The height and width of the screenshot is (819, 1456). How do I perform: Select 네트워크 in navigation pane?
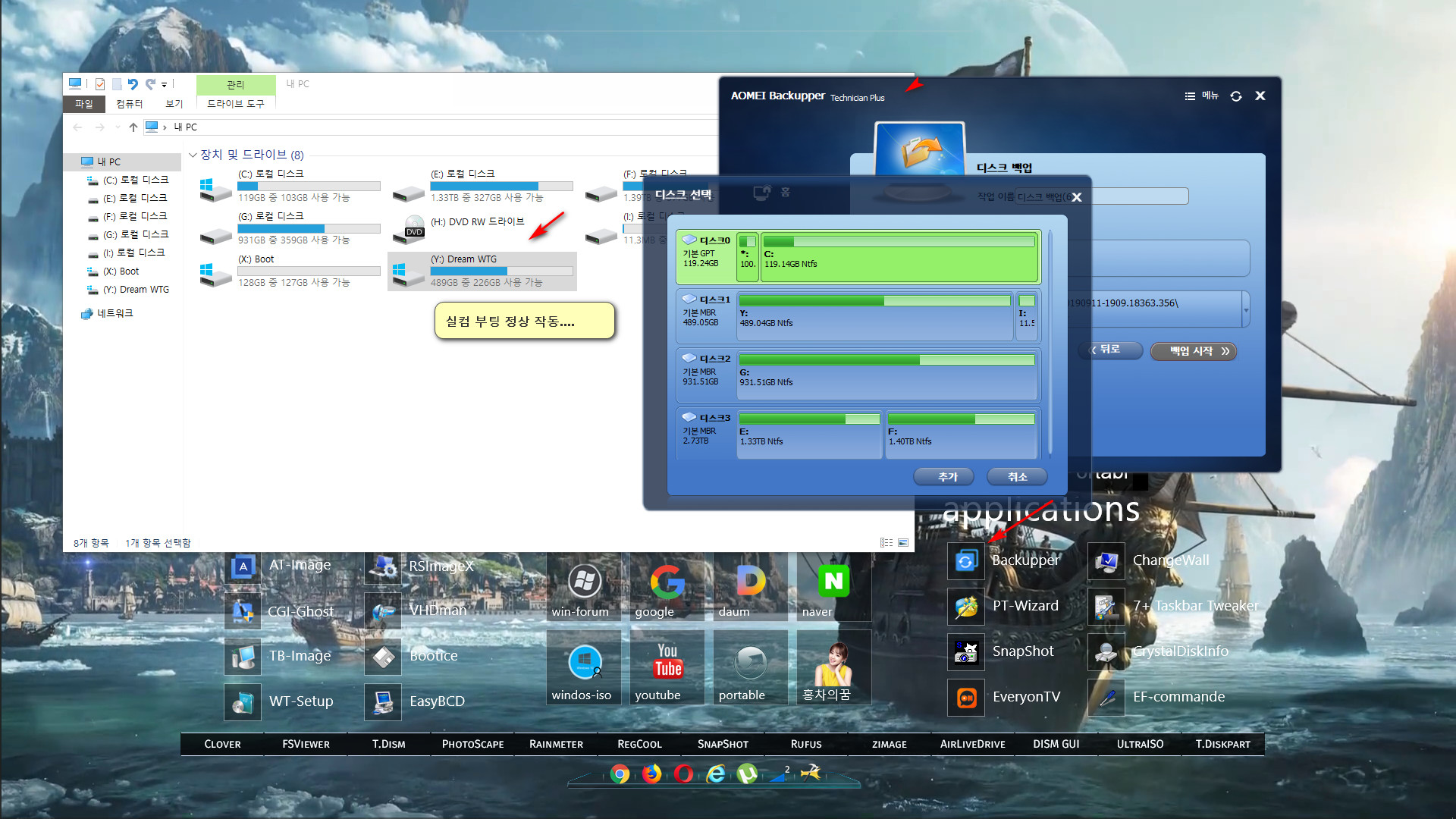click(107, 313)
